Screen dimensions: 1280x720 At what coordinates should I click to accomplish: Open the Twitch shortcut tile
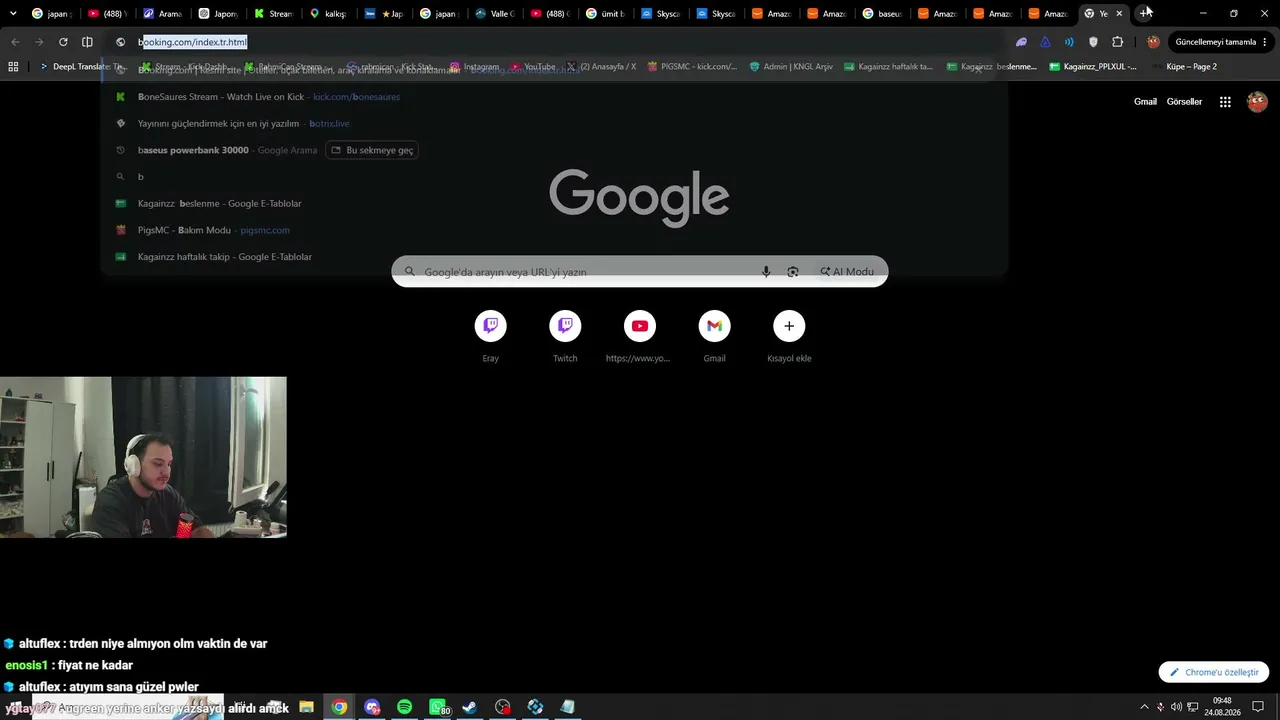point(565,326)
